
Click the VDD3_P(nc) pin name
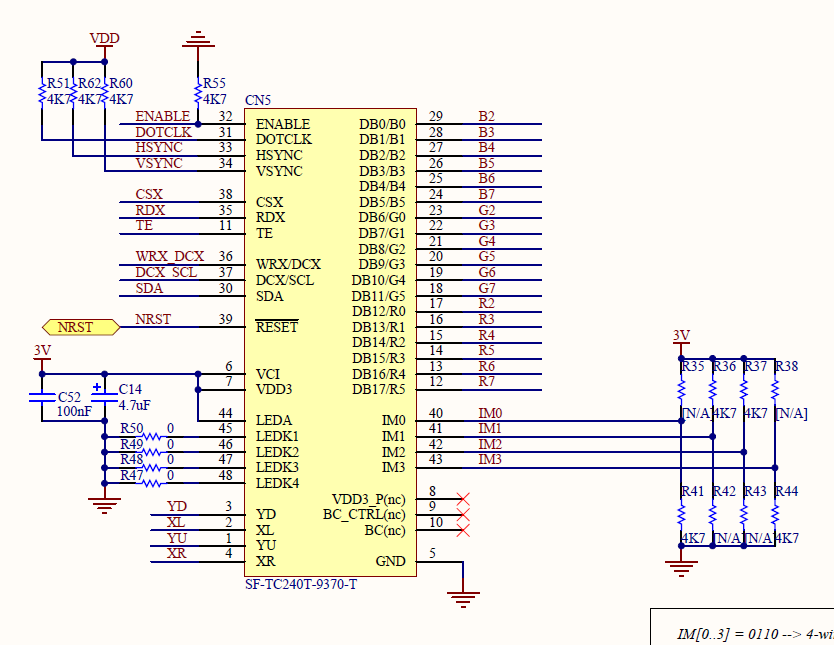click(x=369, y=499)
